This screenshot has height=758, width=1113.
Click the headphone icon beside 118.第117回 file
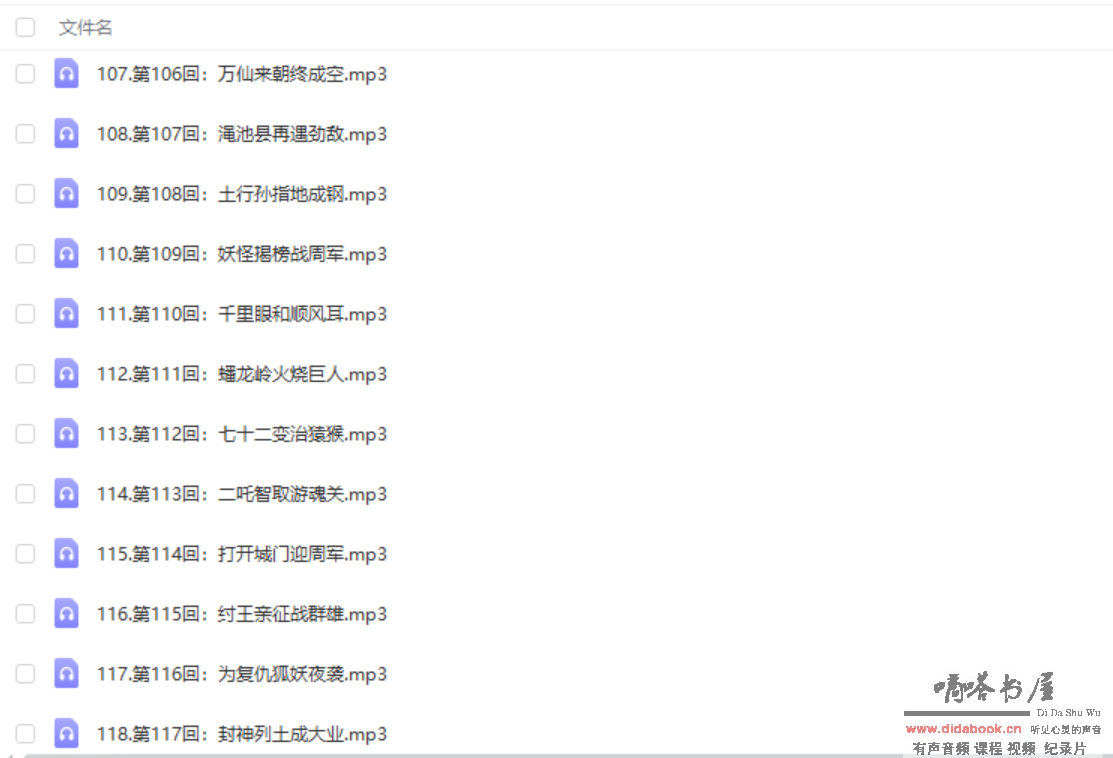coord(66,733)
